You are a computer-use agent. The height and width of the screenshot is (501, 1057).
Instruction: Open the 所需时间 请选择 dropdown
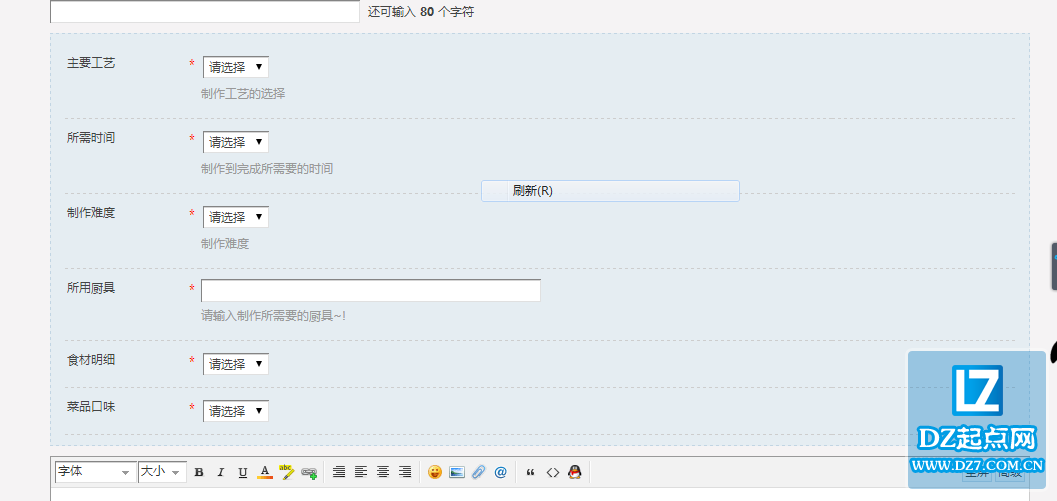235,142
